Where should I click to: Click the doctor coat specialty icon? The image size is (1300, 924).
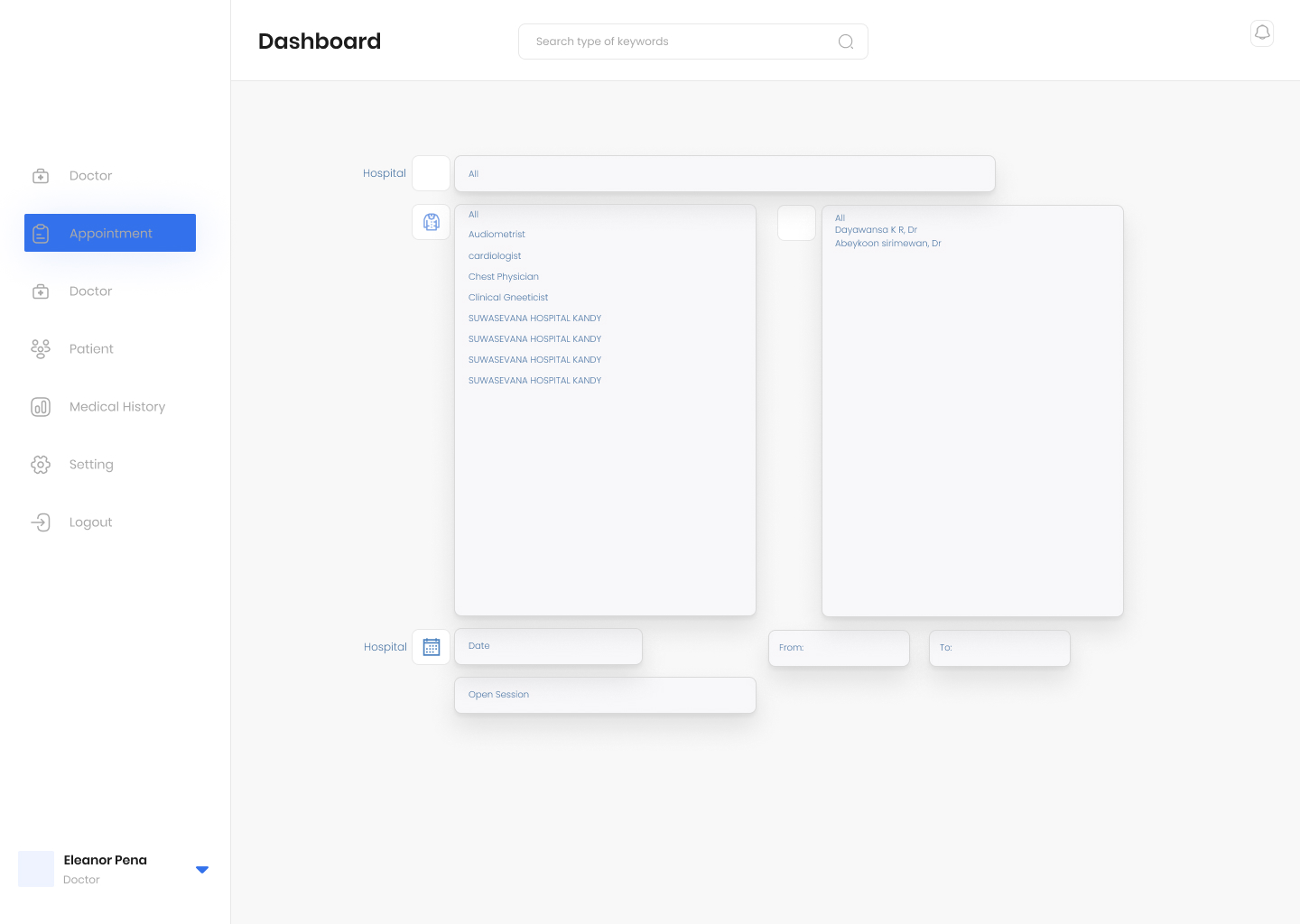432,222
